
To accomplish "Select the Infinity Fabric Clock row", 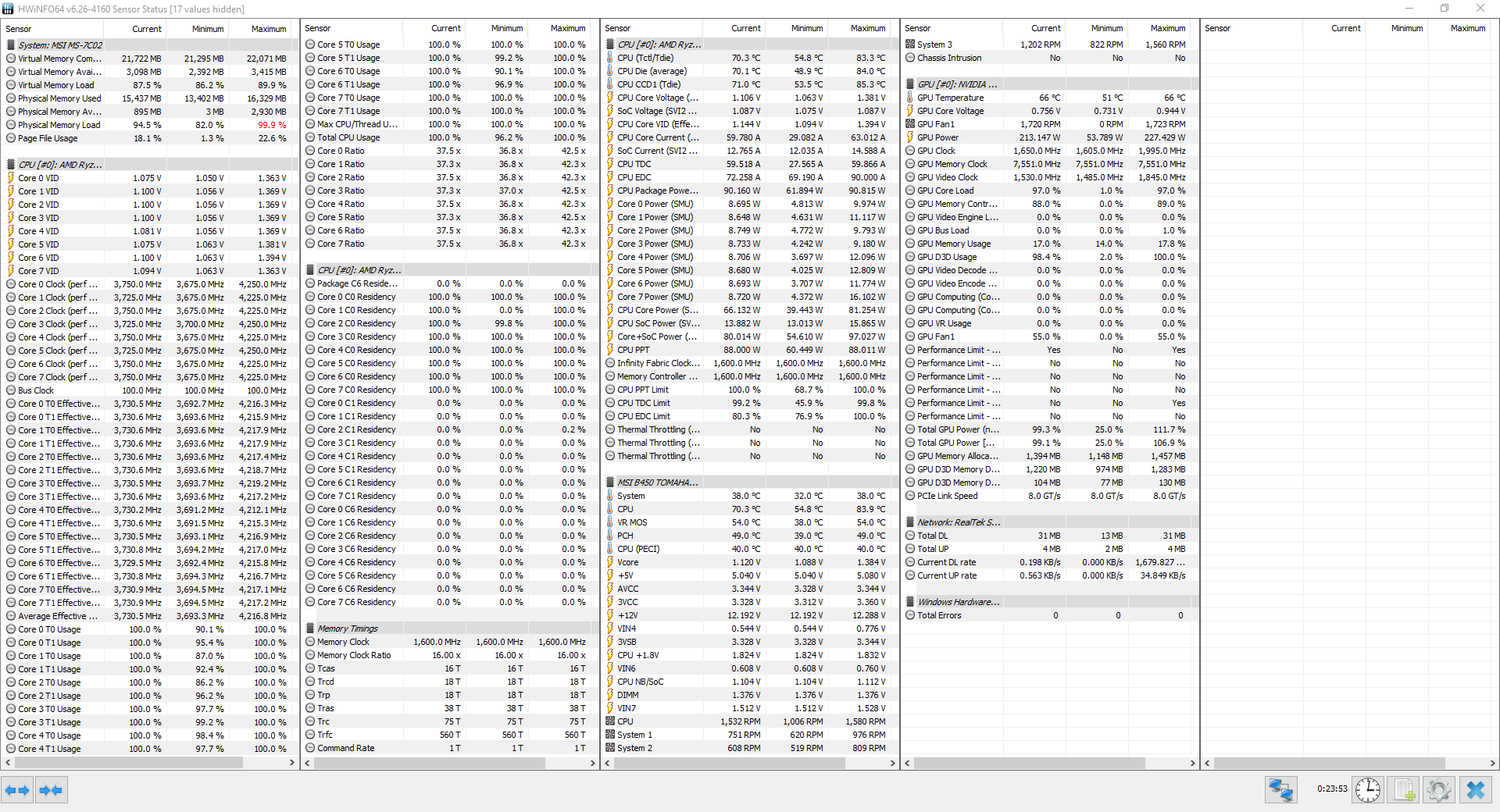I will (749, 363).
